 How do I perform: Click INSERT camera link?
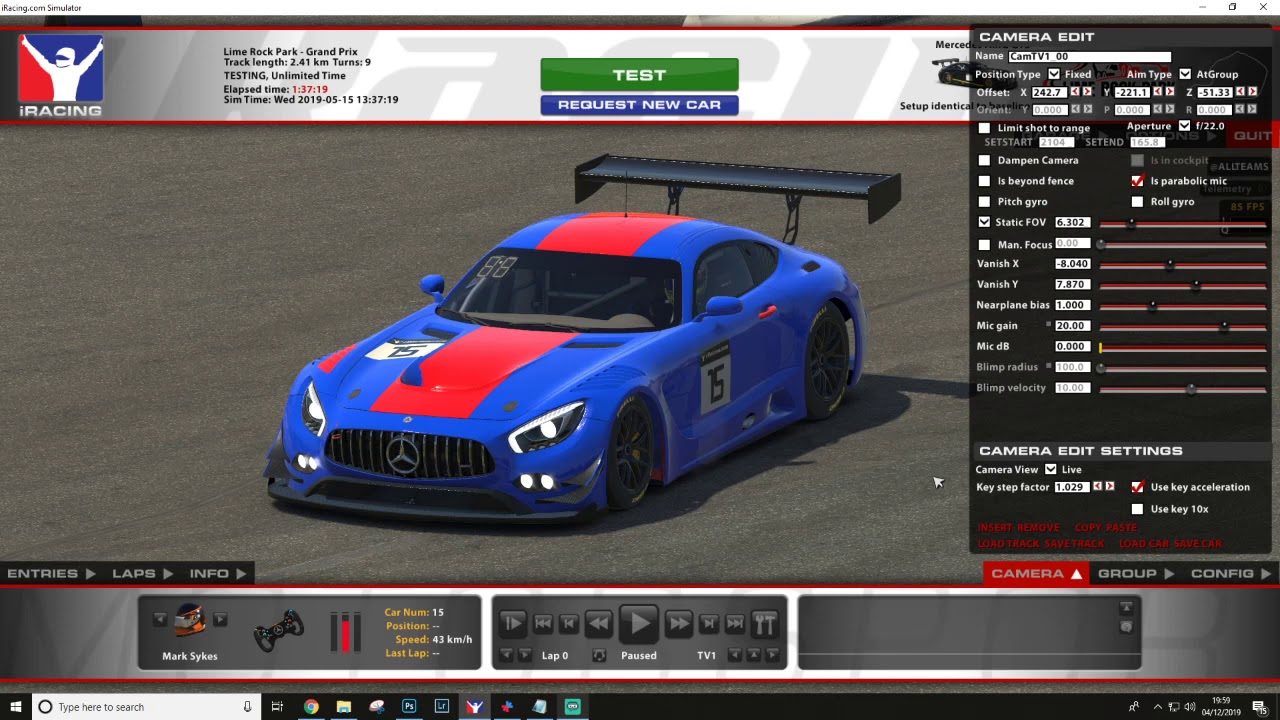tap(995, 527)
